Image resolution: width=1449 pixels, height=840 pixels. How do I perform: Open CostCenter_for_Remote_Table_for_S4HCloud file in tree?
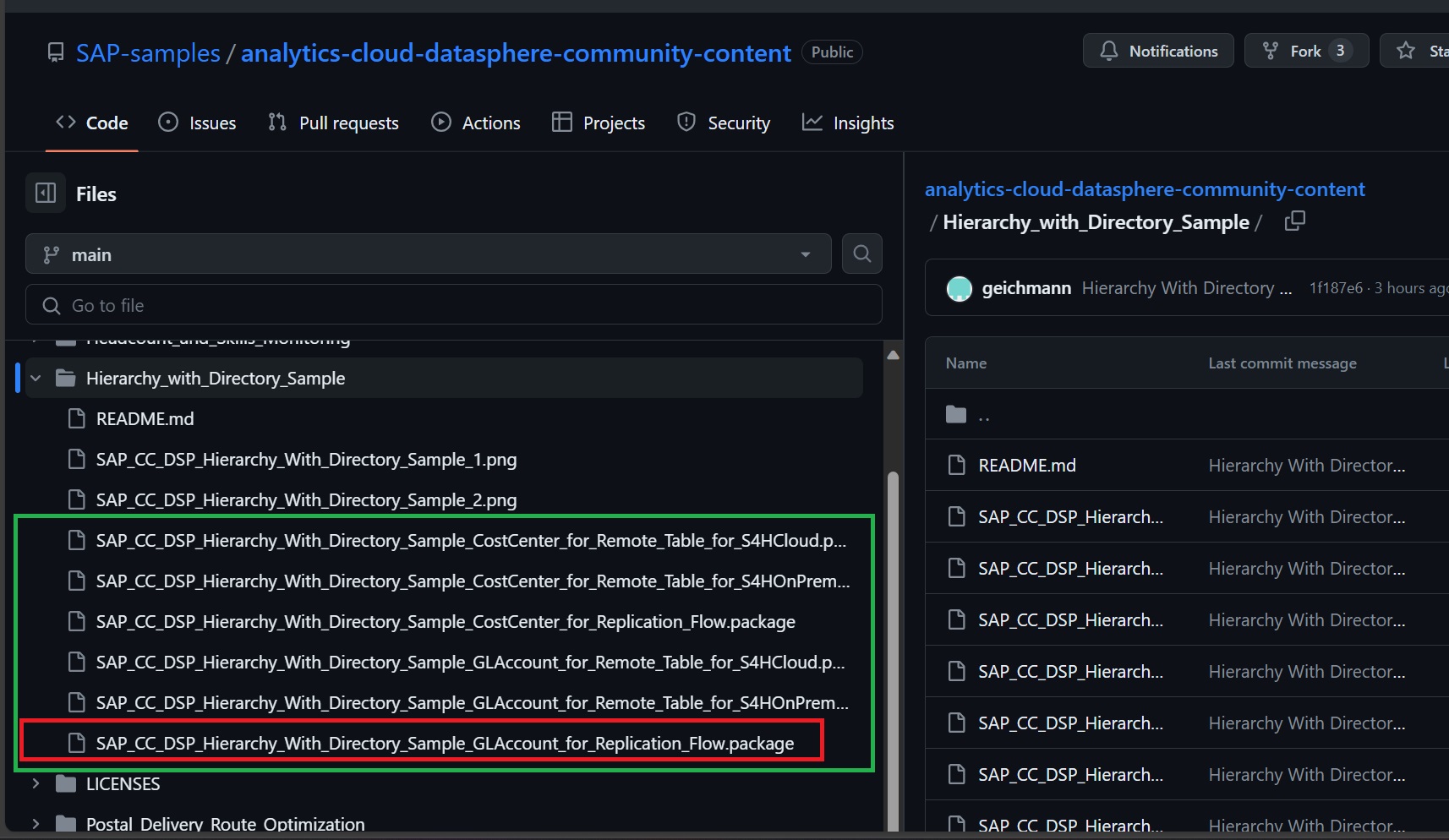(x=471, y=540)
